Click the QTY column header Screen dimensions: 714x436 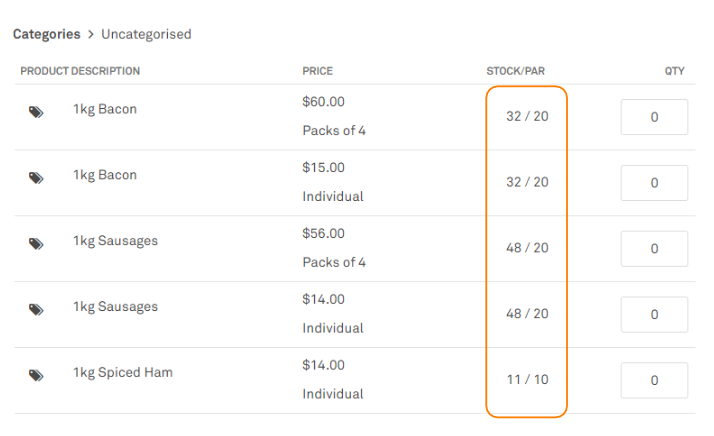(674, 71)
